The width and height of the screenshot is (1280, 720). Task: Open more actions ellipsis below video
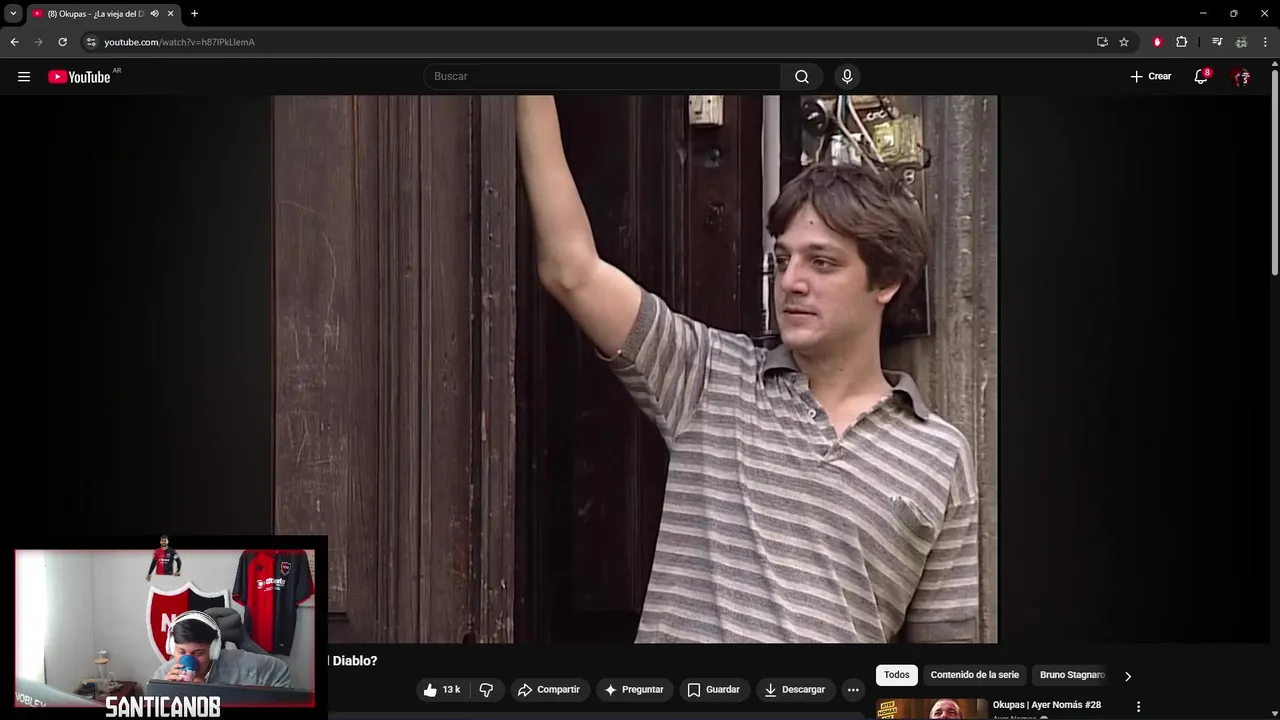pos(853,690)
